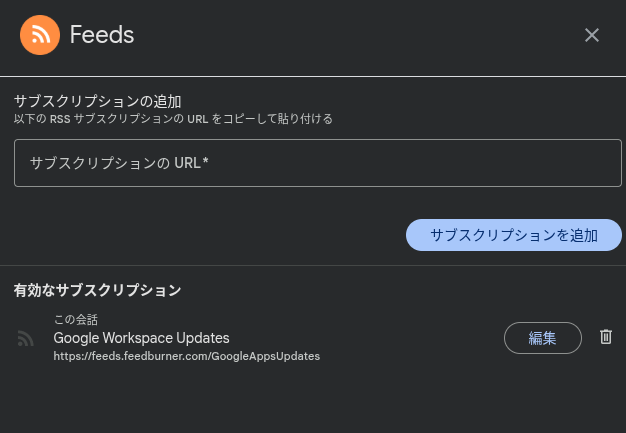This screenshot has height=433, width=626.
Task: Click the 有効なサブスクリプション heading
Action: click(97, 290)
